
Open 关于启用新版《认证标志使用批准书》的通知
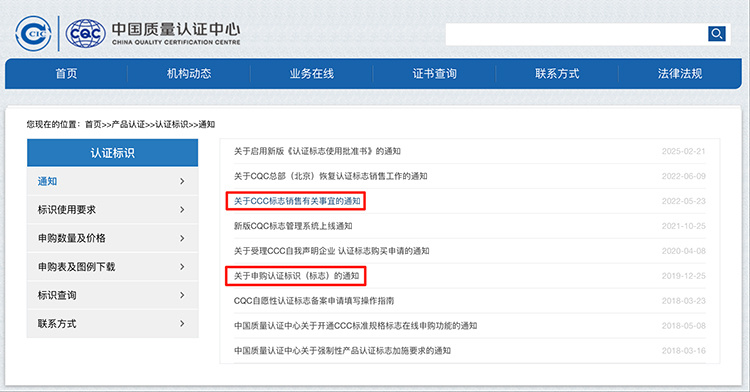pyautogui.click(x=317, y=152)
